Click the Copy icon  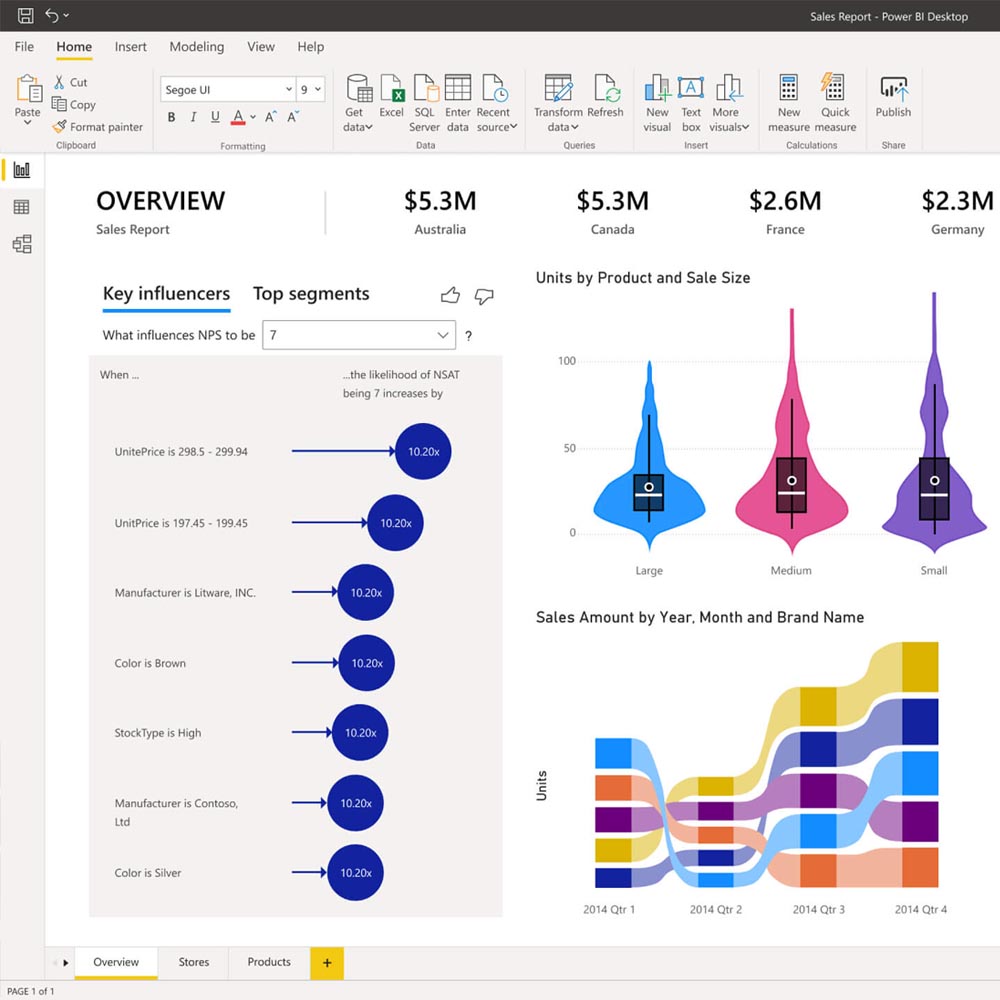point(59,104)
